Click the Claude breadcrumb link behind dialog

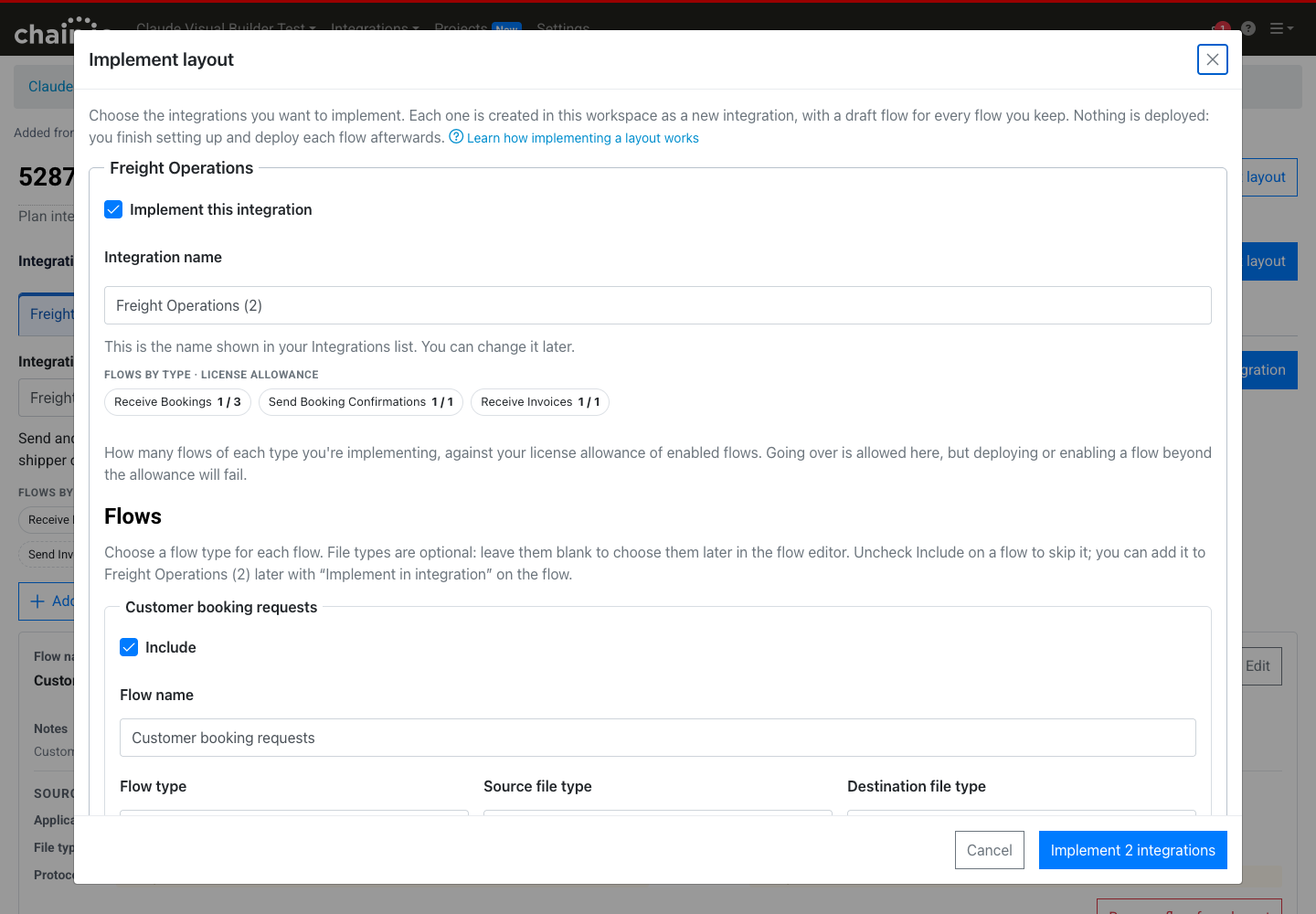pyautogui.click(x=51, y=86)
